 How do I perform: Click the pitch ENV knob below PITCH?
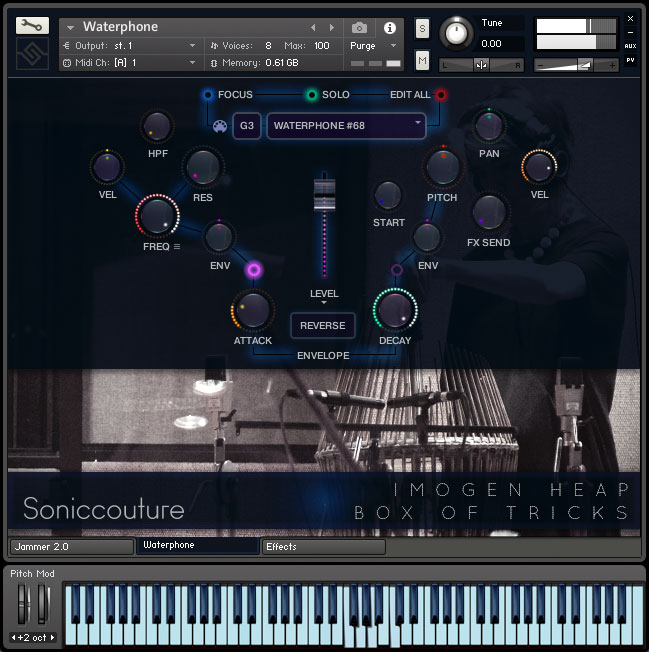click(x=427, y=237)
